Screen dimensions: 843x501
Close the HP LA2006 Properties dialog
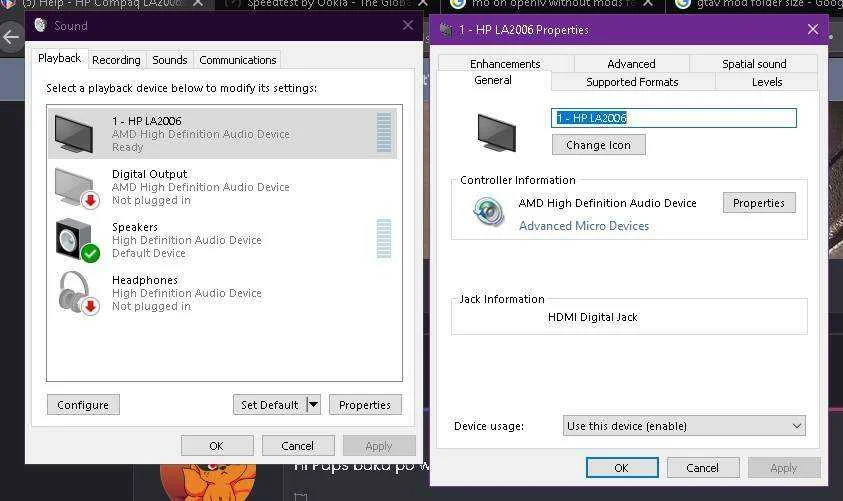pos(813,29)
